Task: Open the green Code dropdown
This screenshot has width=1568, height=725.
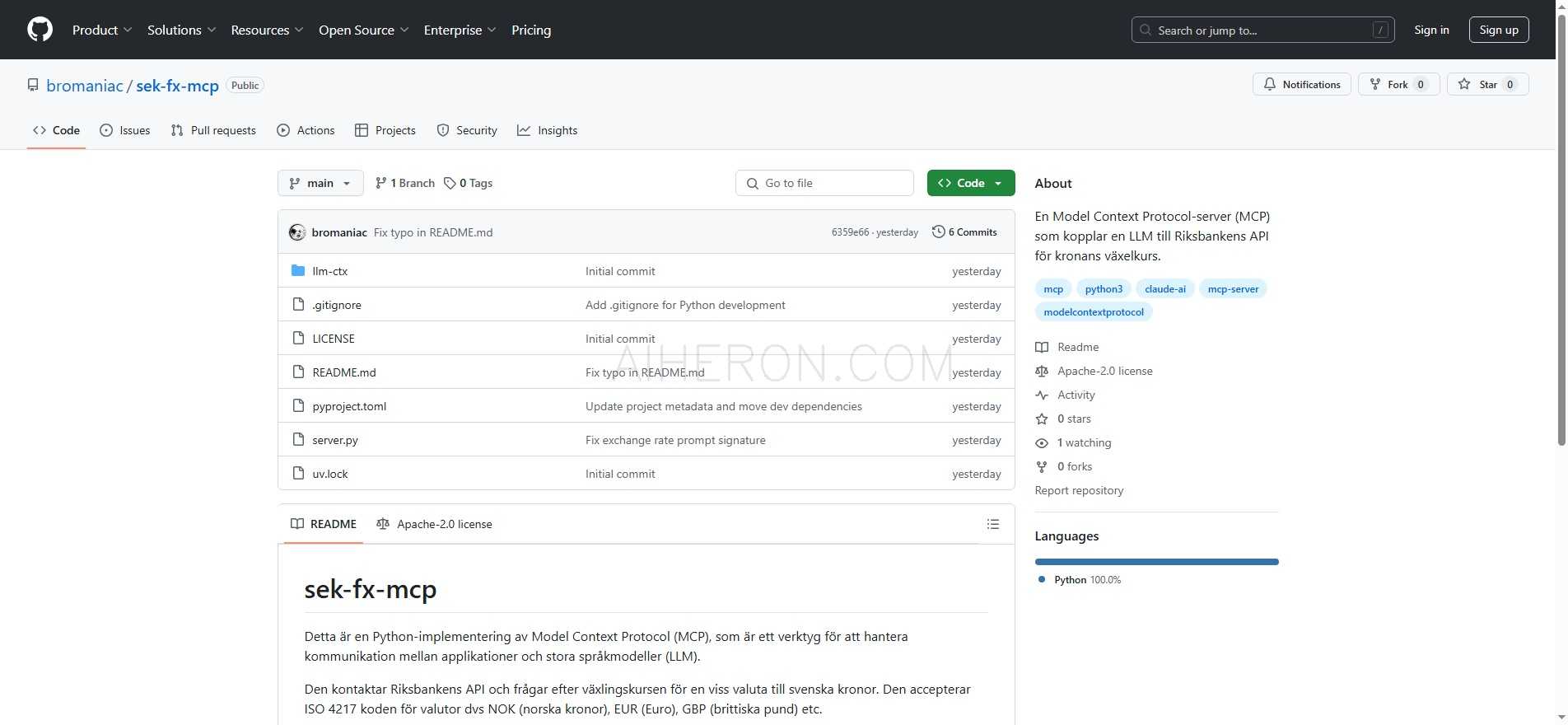Action: tap(971, 183)
